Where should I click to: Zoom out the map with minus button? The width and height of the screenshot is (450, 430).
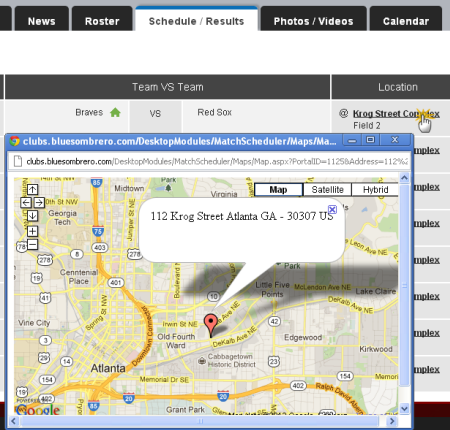click(x=32, y=244)
